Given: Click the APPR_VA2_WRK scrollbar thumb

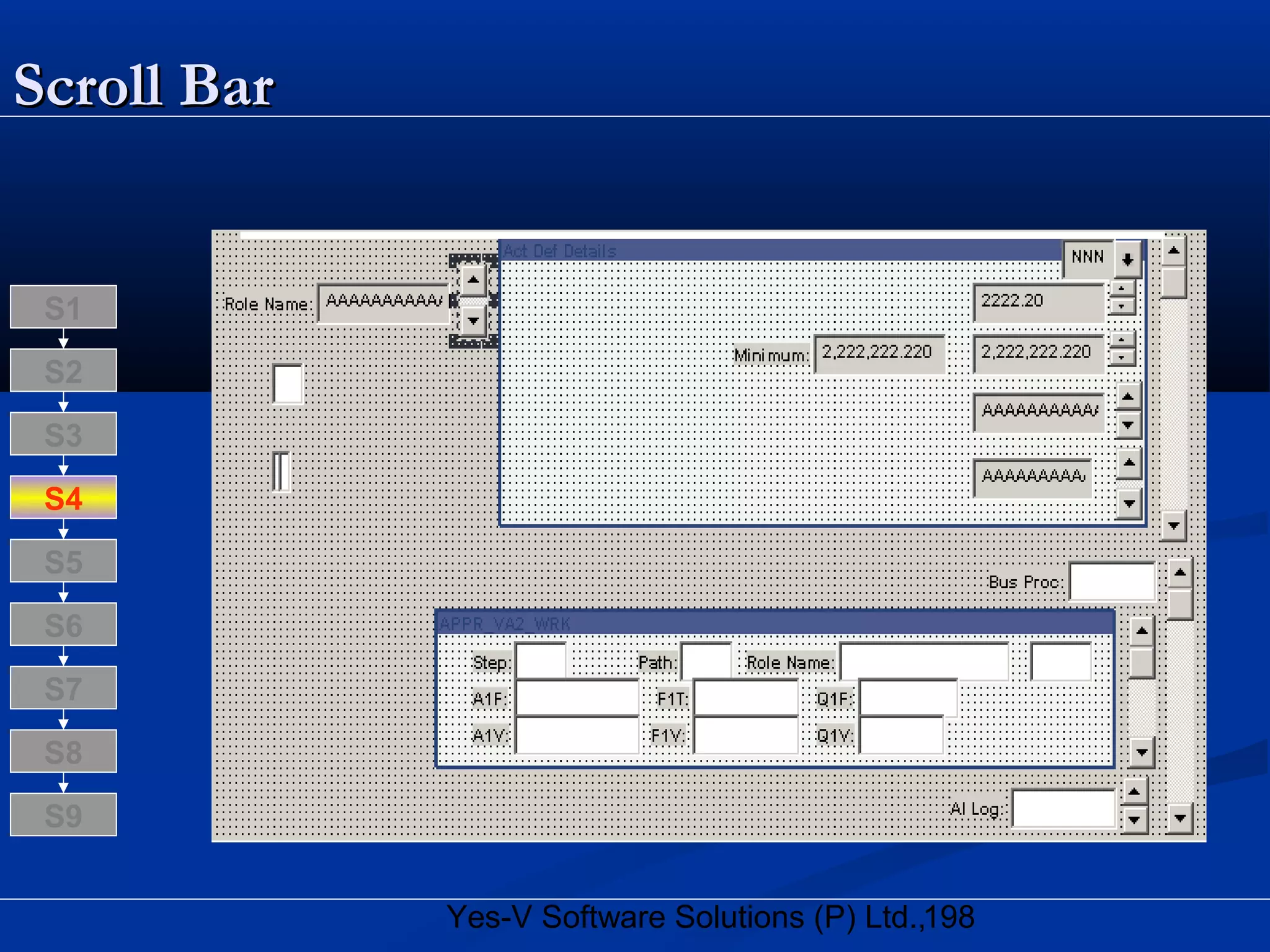Looking at the screenshot, I should [1142, 663].
